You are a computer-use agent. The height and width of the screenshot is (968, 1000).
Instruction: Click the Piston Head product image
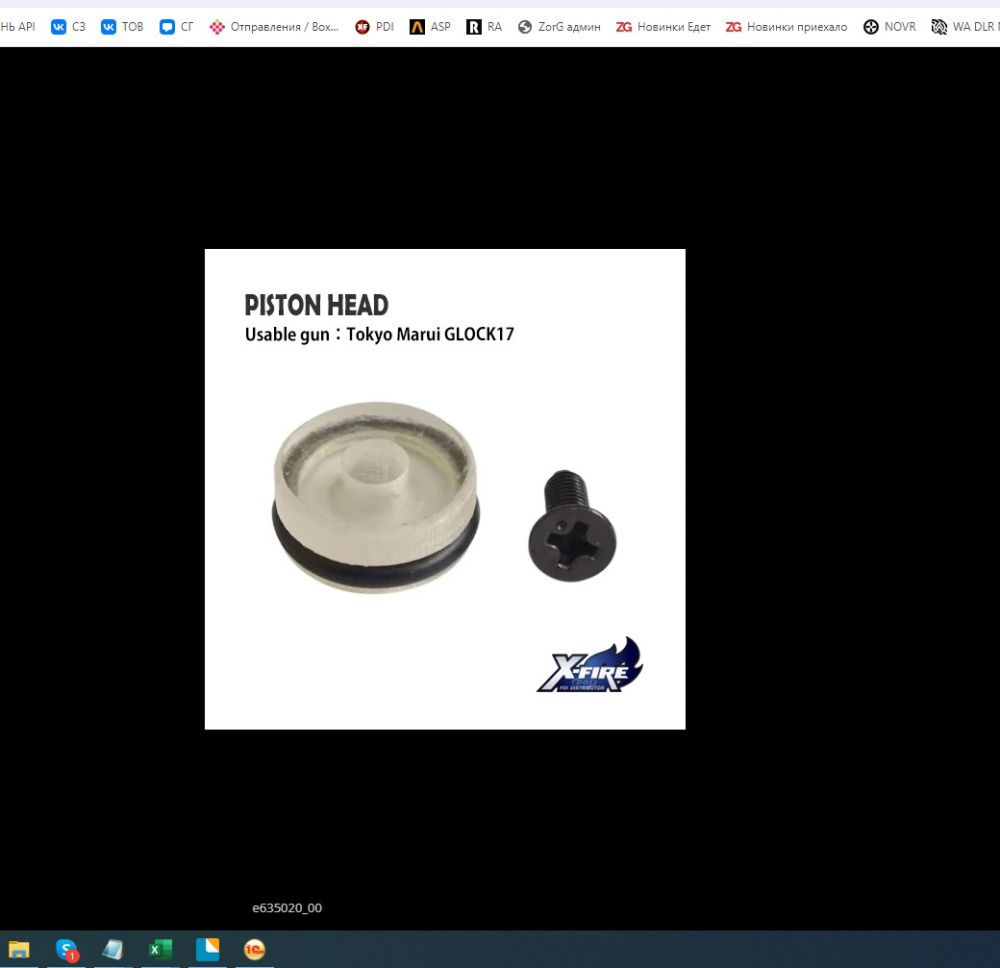tap(445, 489)
